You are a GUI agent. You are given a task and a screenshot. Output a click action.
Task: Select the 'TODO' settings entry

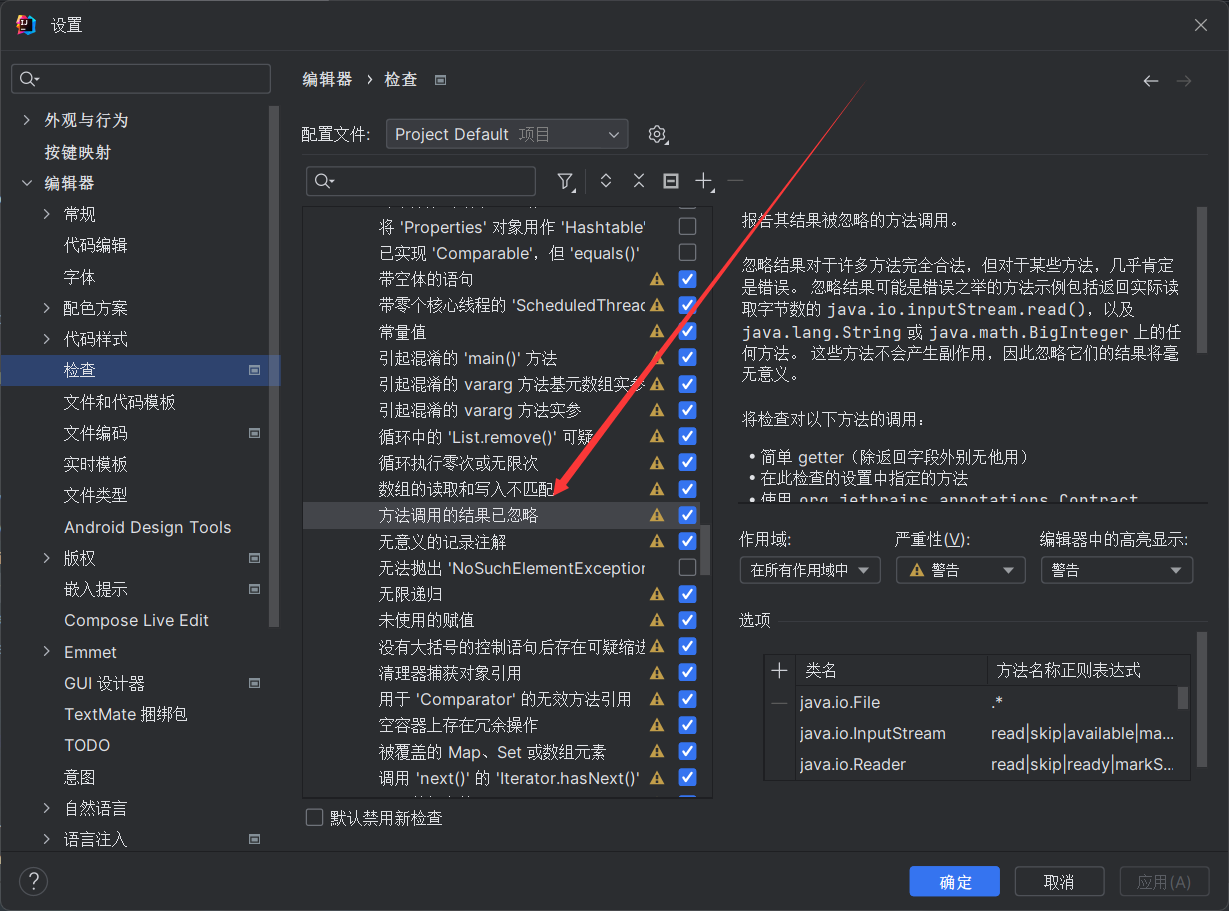coord(87,745)
